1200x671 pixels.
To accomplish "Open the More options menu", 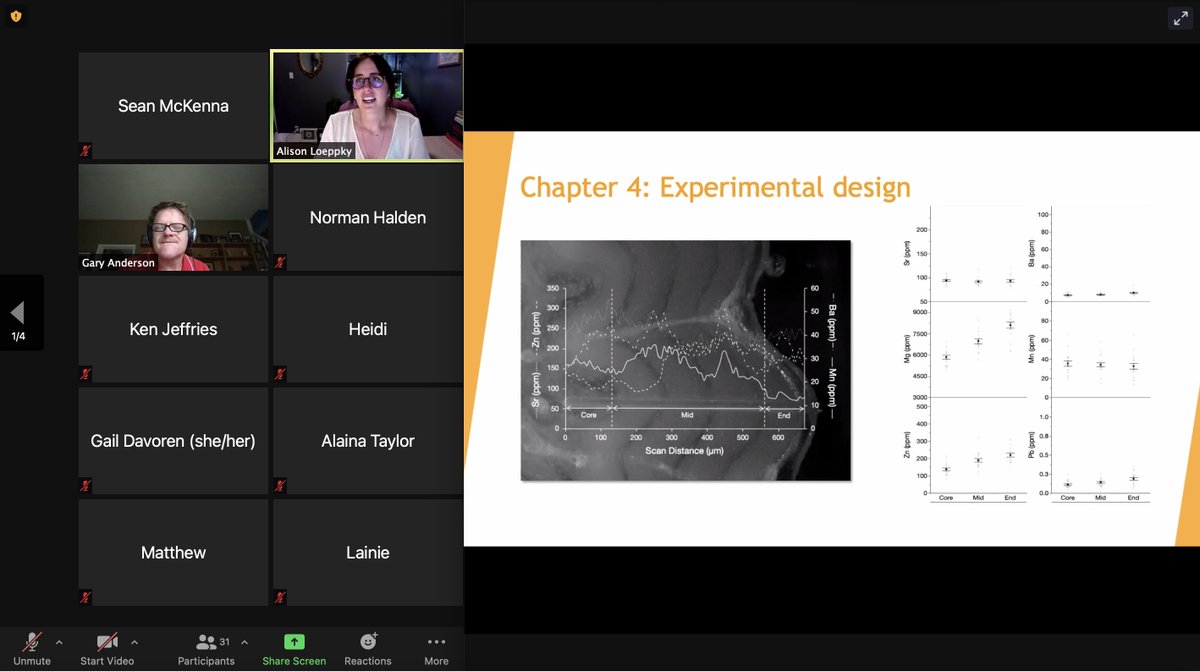I will 436,648.
